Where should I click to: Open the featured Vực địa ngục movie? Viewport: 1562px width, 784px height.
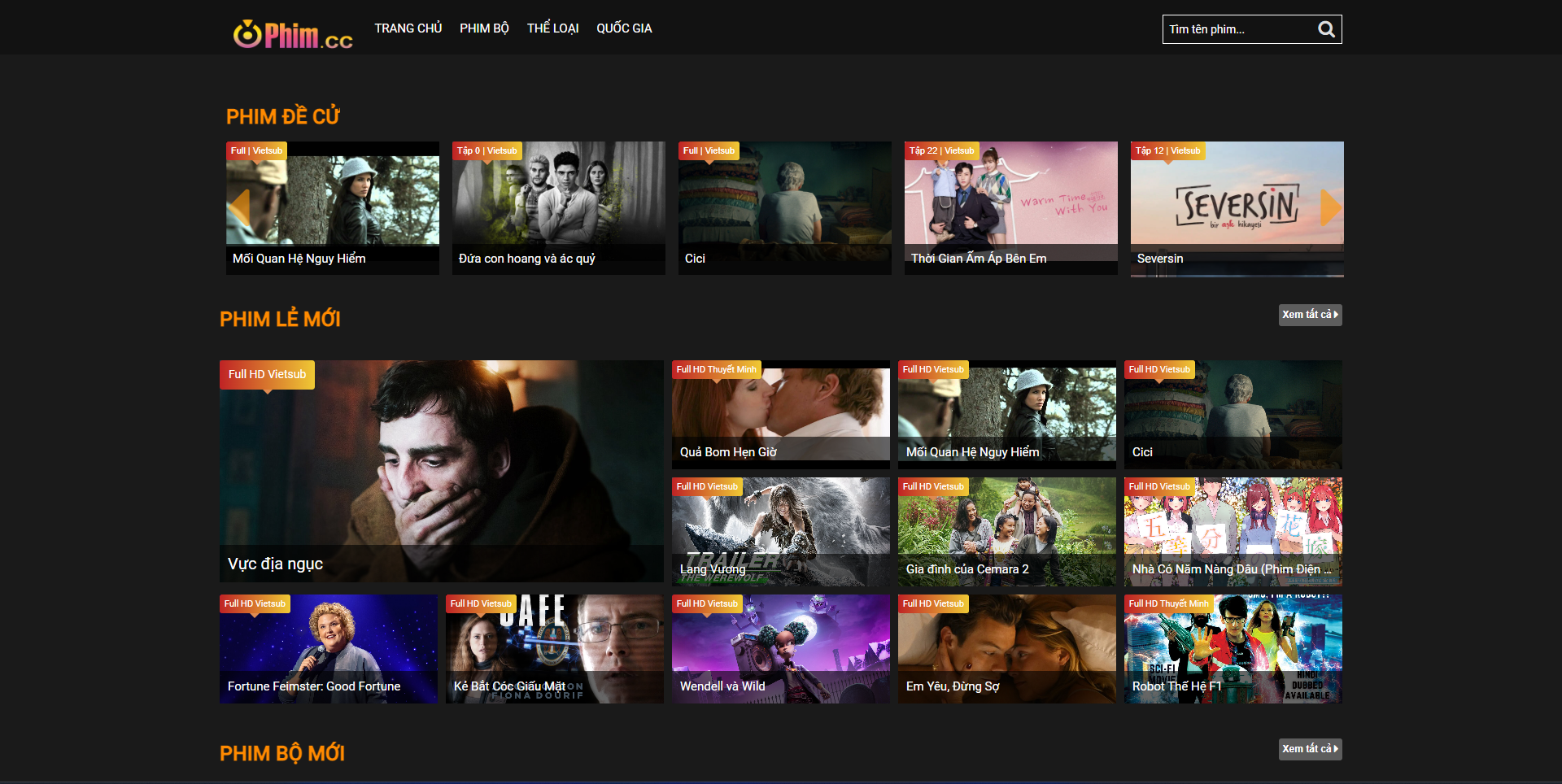[441, 470]
